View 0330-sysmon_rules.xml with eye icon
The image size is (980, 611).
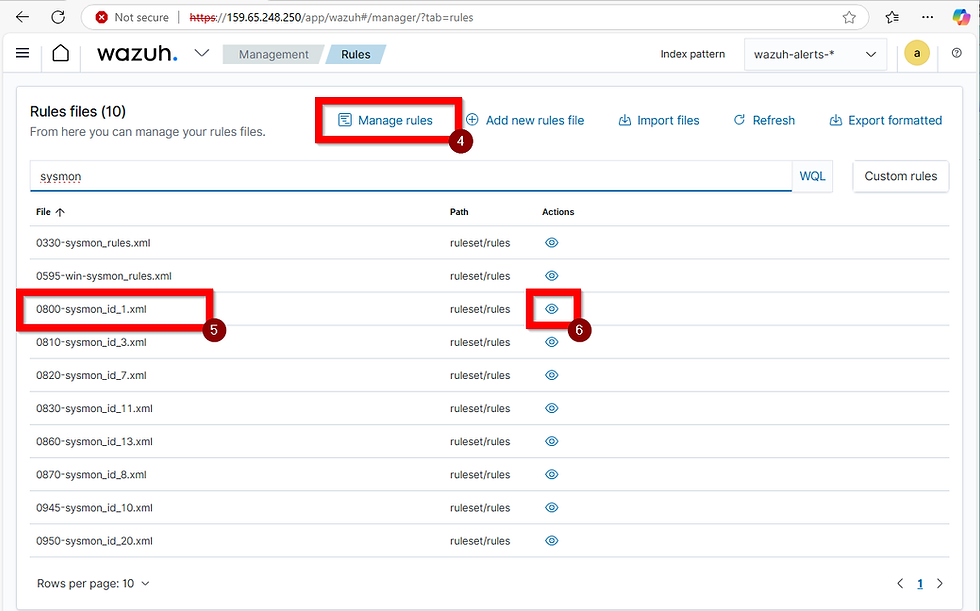click(551, 242)
